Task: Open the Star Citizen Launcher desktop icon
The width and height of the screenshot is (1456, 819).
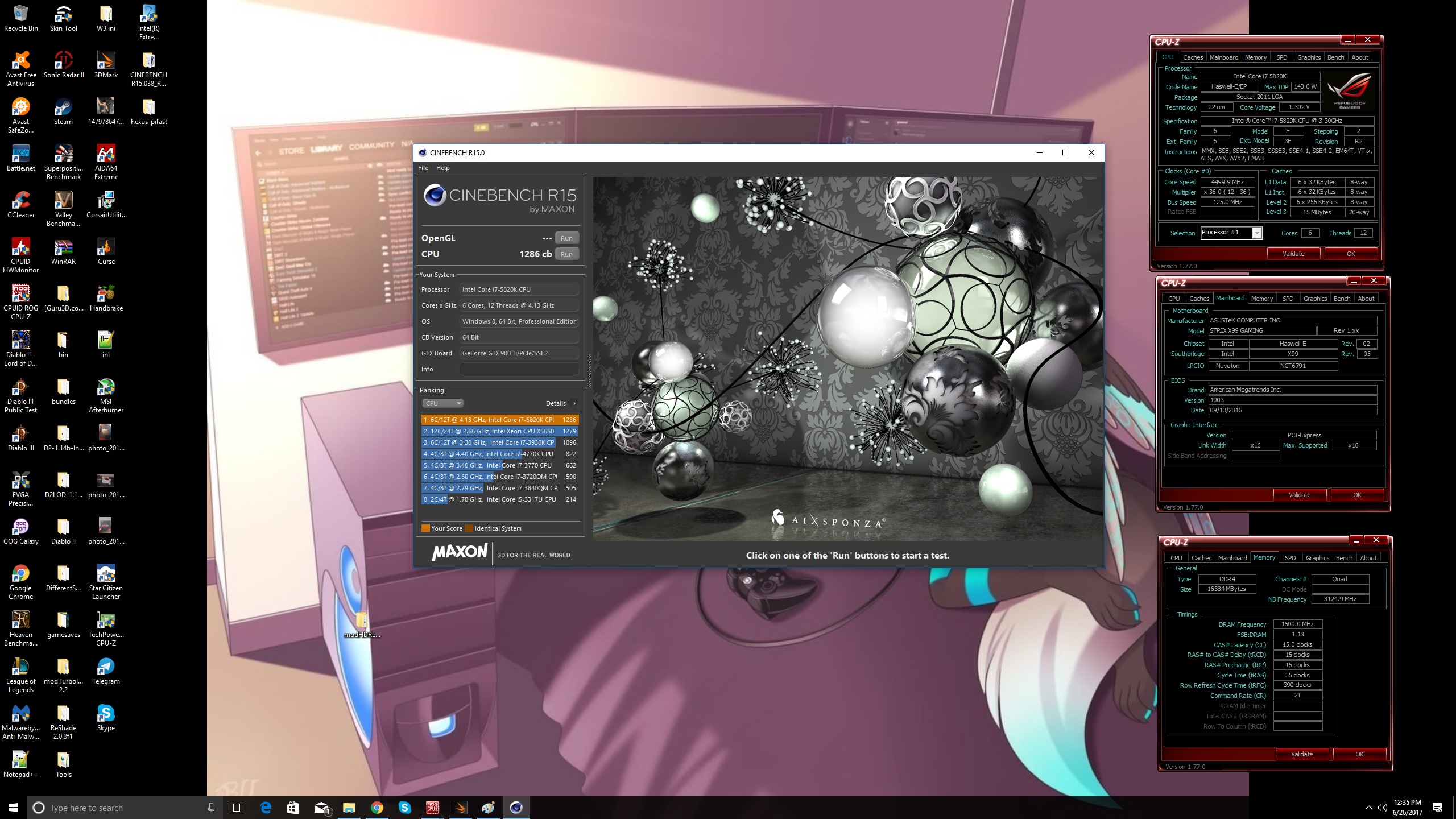Action: point(106,582)
